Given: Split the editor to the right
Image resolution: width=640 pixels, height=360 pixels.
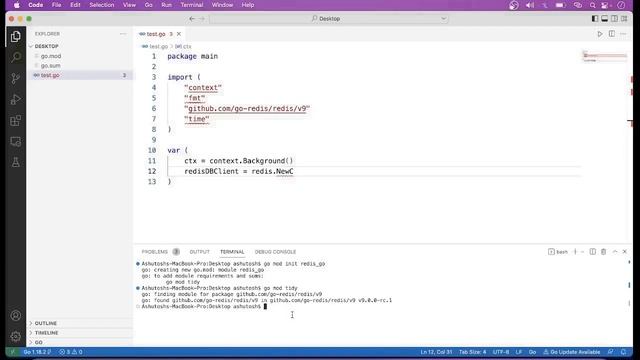Looking at the screenshot, I should (611, 34).
